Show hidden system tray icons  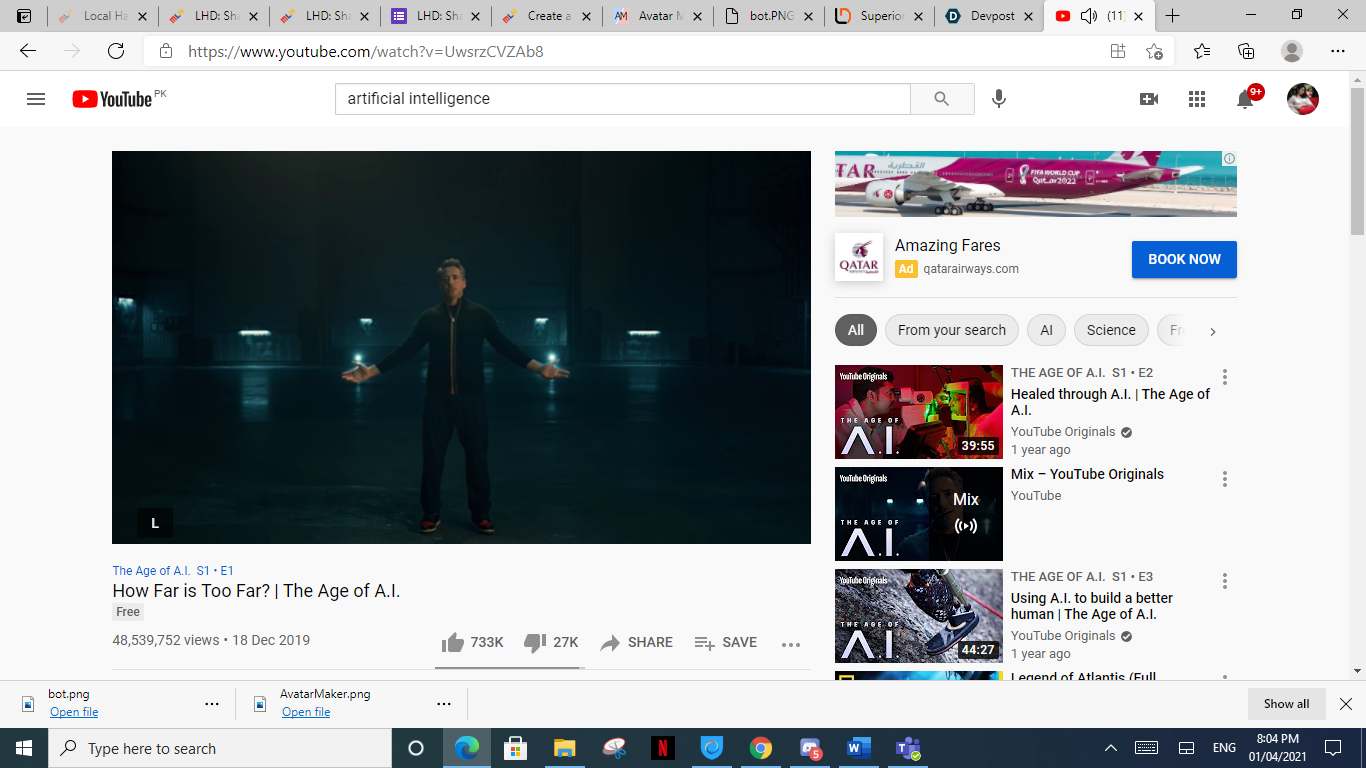pyautogui.click(x=1110, y=748)
